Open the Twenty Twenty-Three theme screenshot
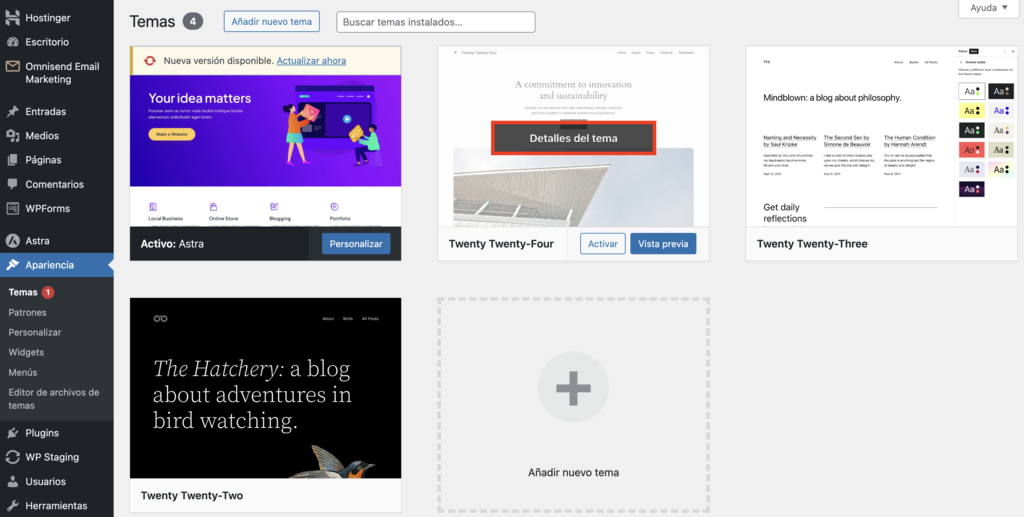The height and width of the screenshot is (517, 1024). 881,136
